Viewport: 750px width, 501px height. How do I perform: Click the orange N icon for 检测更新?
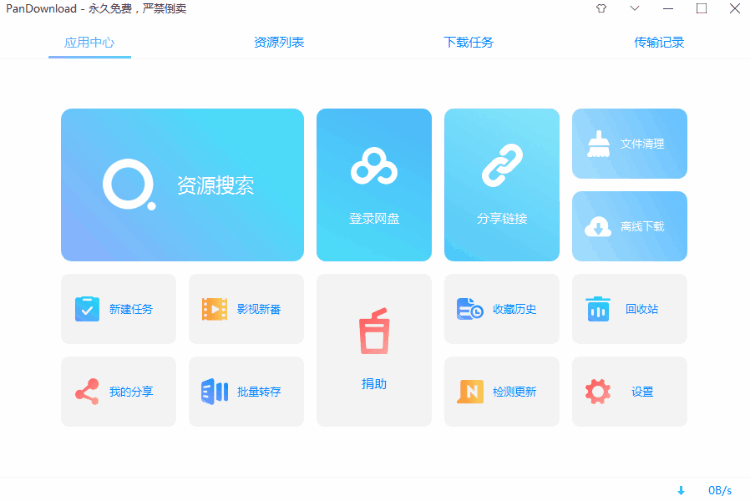pyautogui.click(x=470, y=391)
